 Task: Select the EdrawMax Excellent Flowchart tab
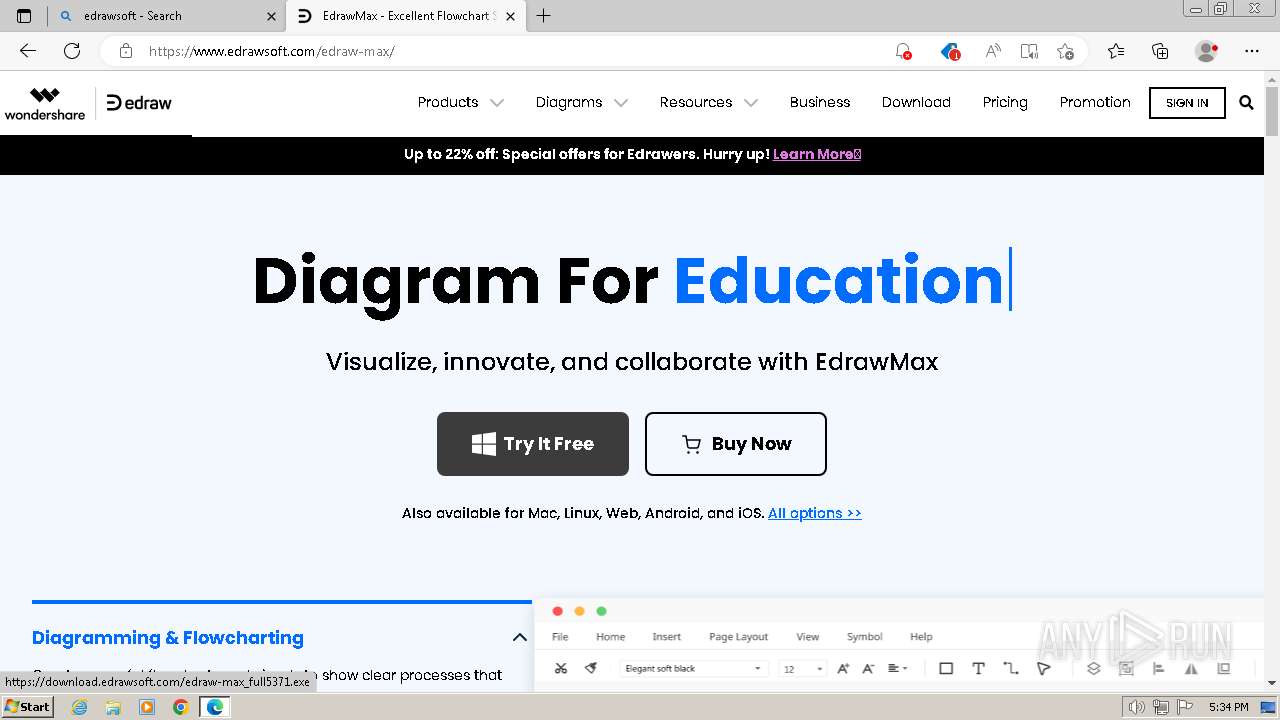click(x=405, y=16)
